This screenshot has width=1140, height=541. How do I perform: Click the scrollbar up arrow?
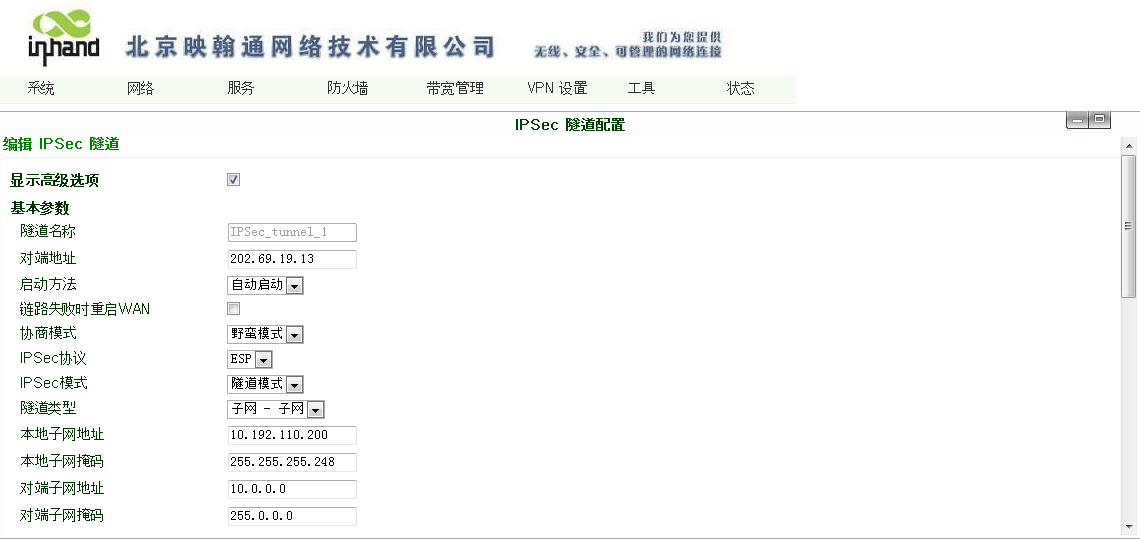(x=1128, y=147)
